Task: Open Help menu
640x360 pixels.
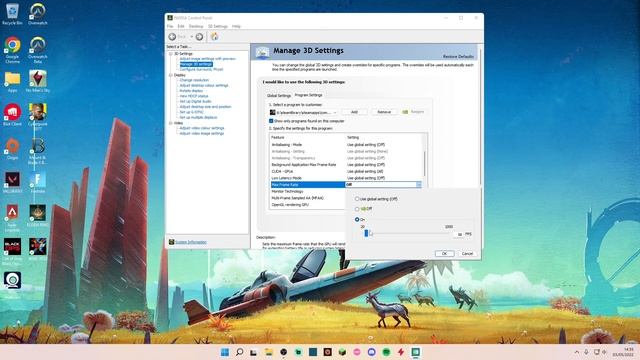Action: pyautogui.click(x=236, y=26)
